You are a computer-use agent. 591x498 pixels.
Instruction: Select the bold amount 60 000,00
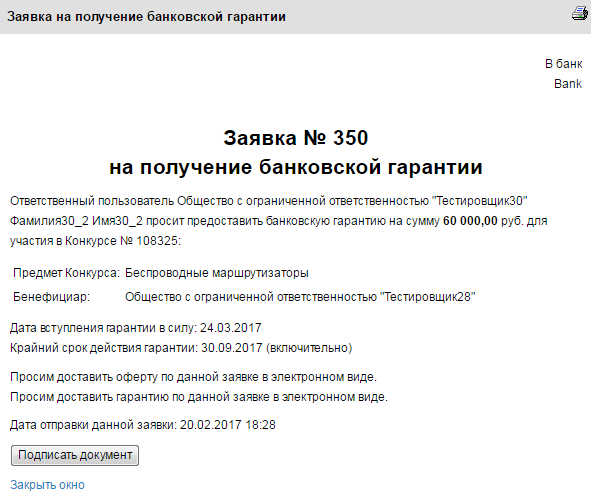470,221
